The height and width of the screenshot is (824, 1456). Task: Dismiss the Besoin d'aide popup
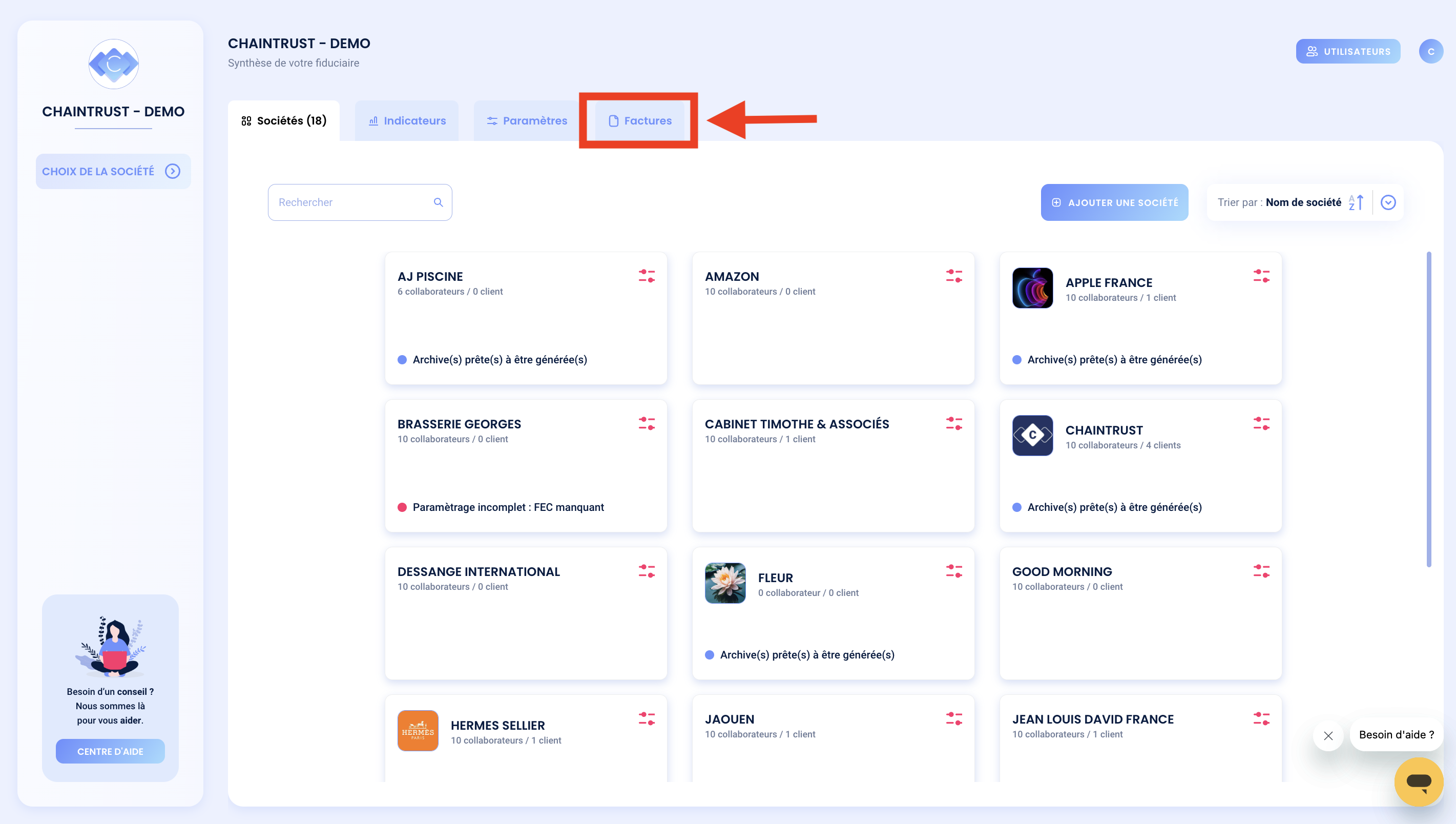click(1327, 735)
